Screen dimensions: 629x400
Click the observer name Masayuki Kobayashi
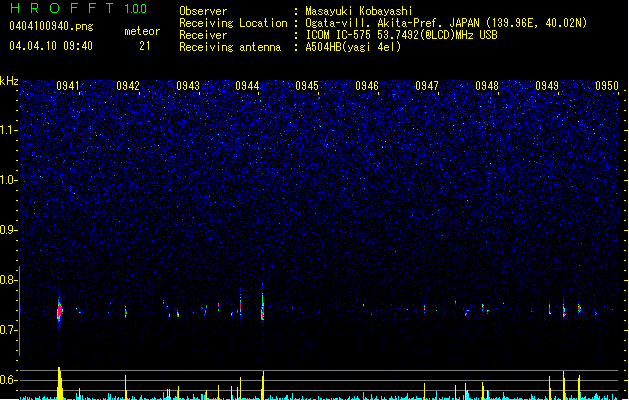(x=359, y=11)
